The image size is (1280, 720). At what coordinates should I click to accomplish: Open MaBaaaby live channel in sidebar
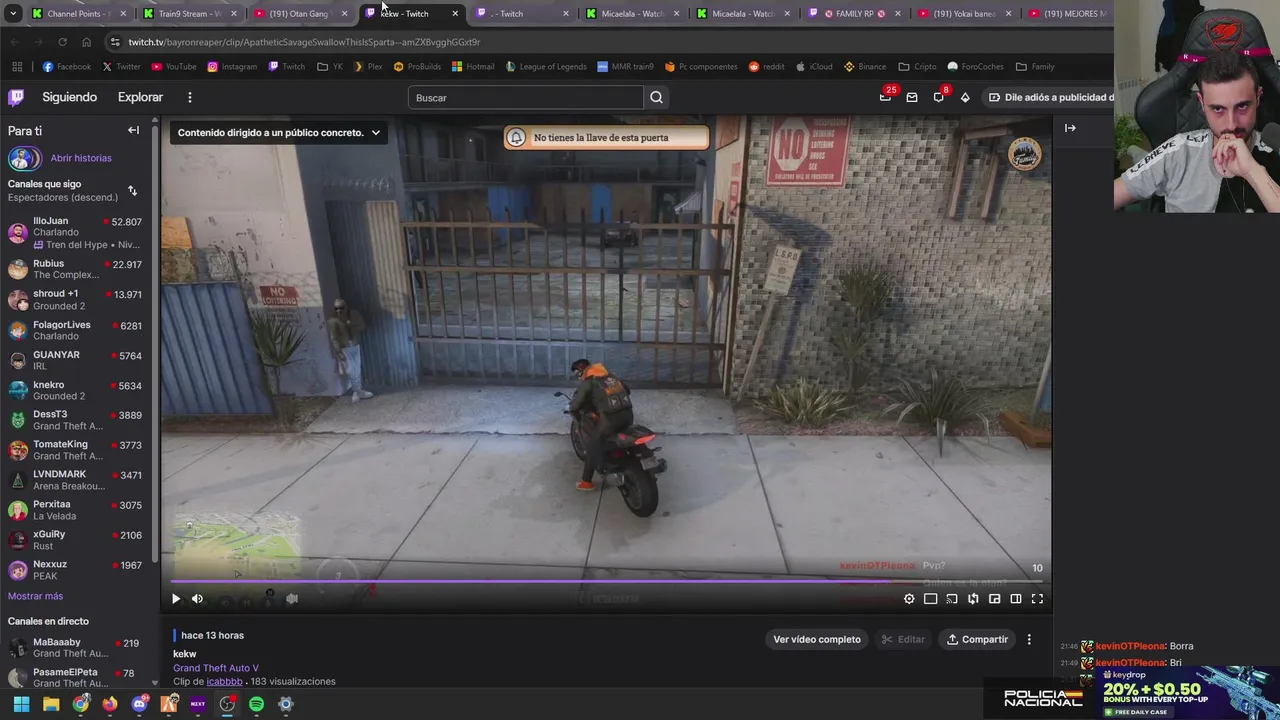coord(75,648)
